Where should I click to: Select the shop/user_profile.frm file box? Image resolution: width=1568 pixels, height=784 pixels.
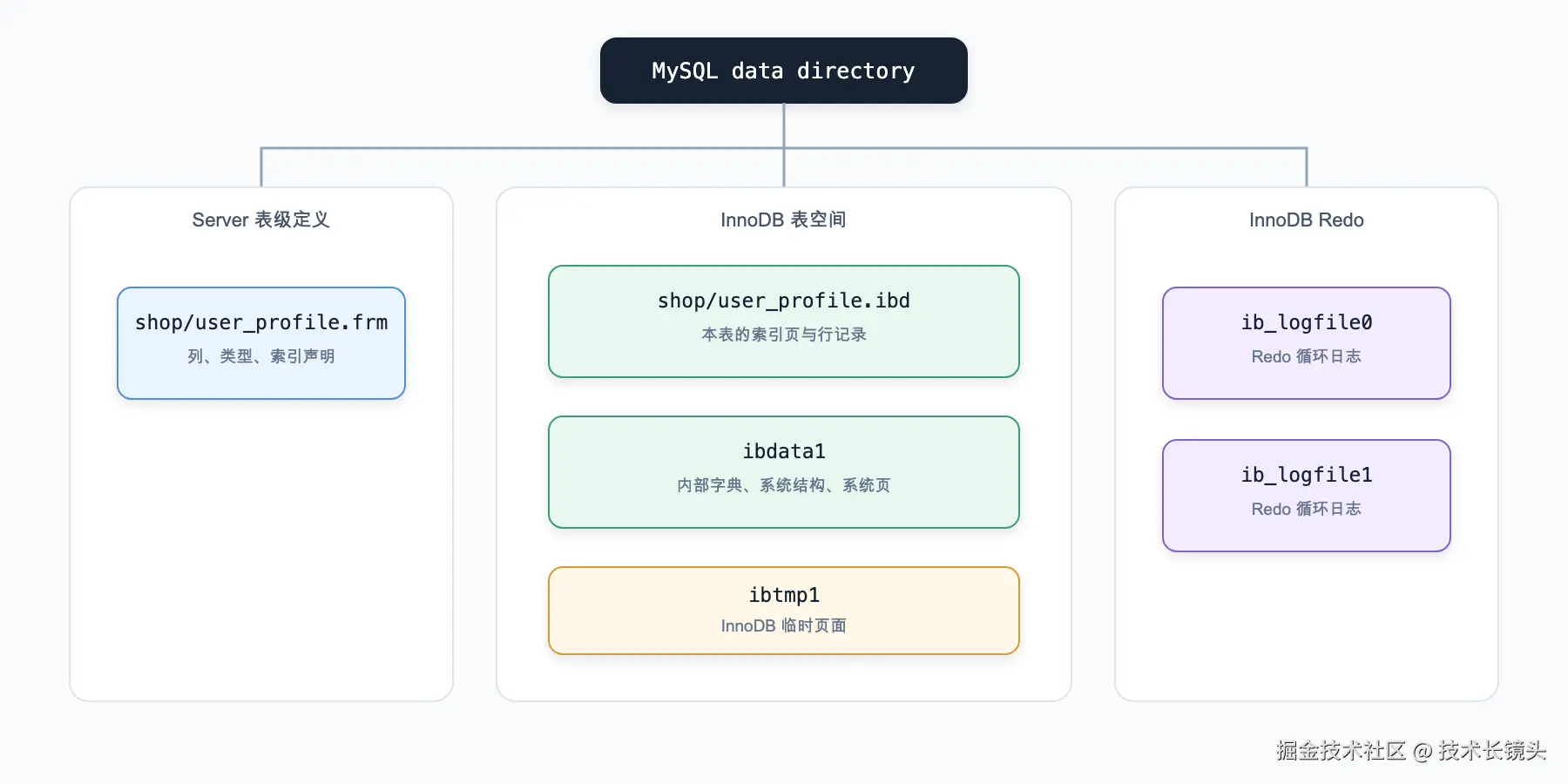261,343
